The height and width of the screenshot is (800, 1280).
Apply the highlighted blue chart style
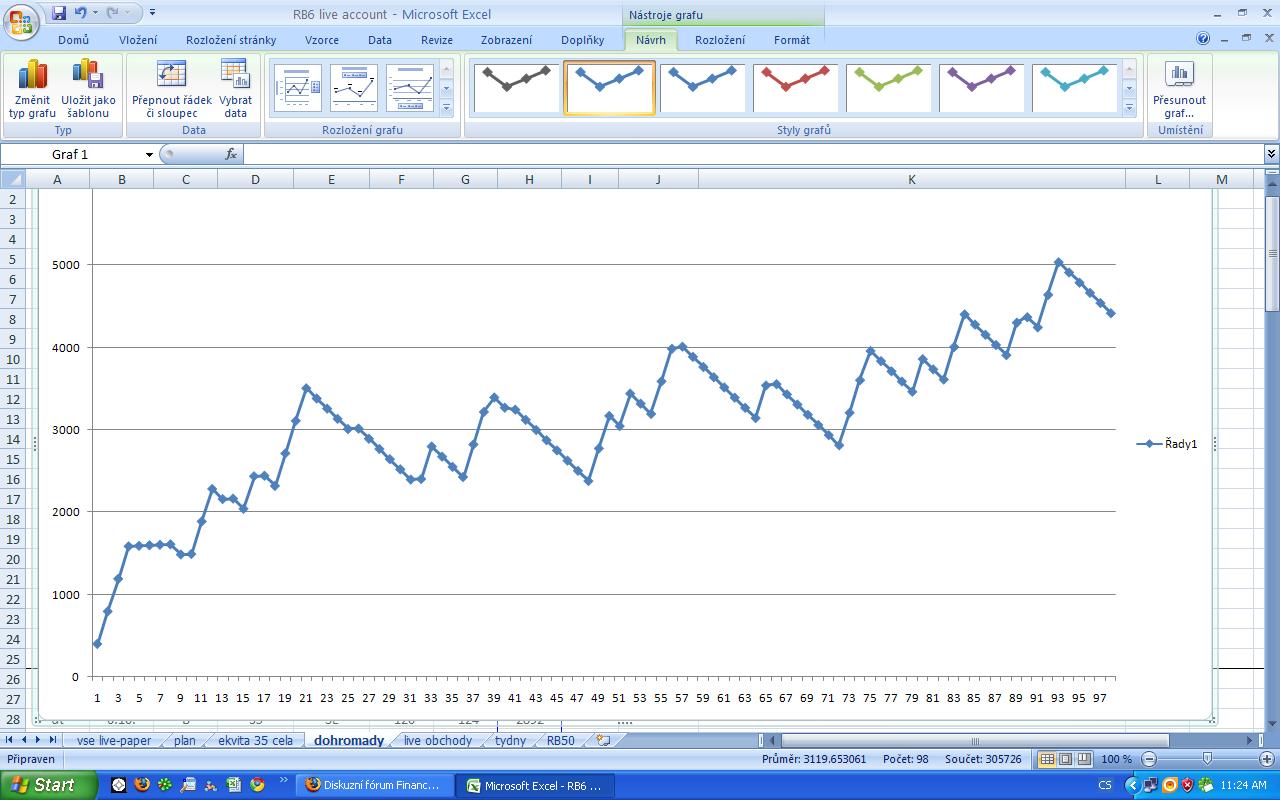click(x=609, y=87)
